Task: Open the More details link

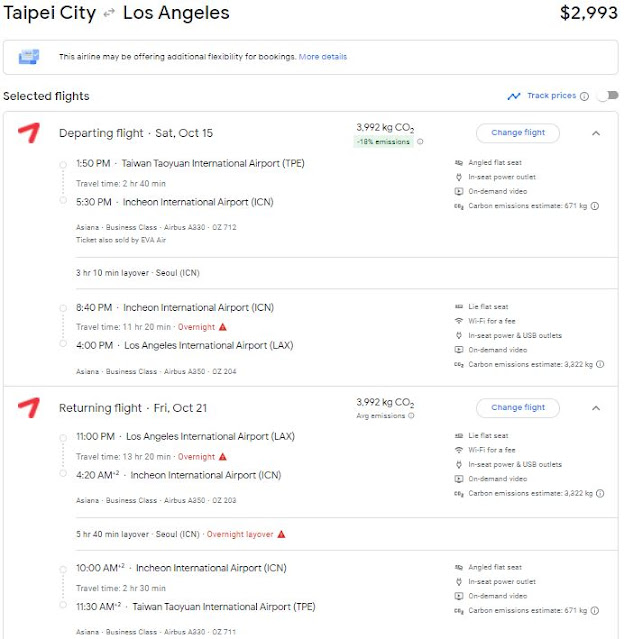Action: pyautogui.click(x=322, y=57)
